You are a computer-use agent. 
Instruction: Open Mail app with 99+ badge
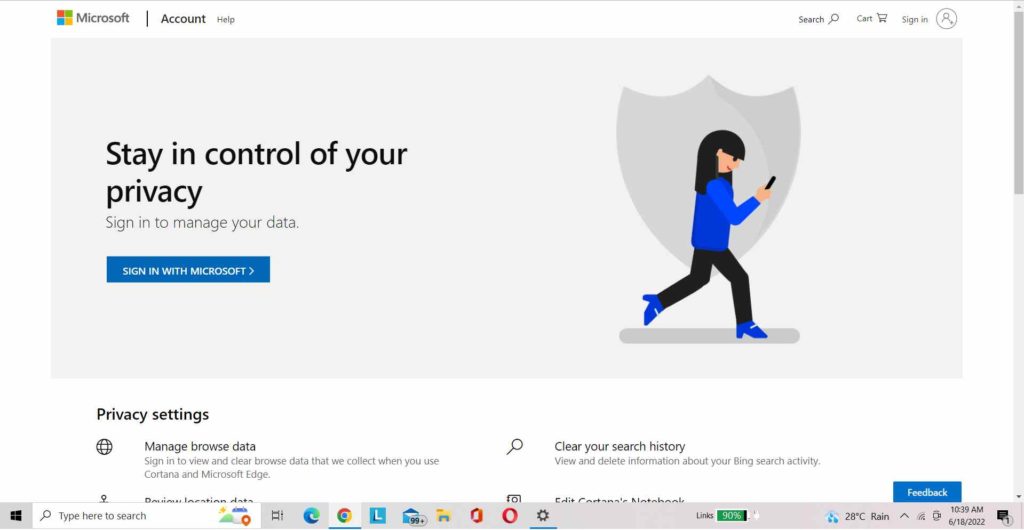[412, 516]
